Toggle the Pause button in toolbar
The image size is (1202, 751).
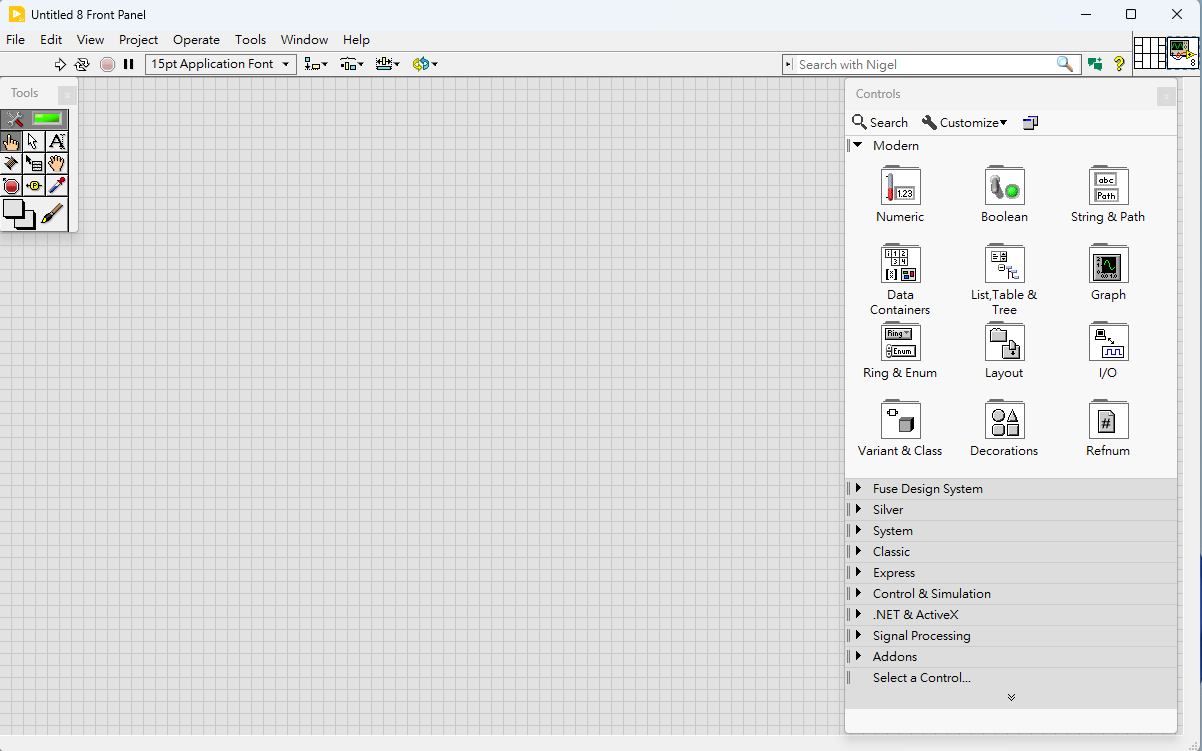click(x=129, y=64)
